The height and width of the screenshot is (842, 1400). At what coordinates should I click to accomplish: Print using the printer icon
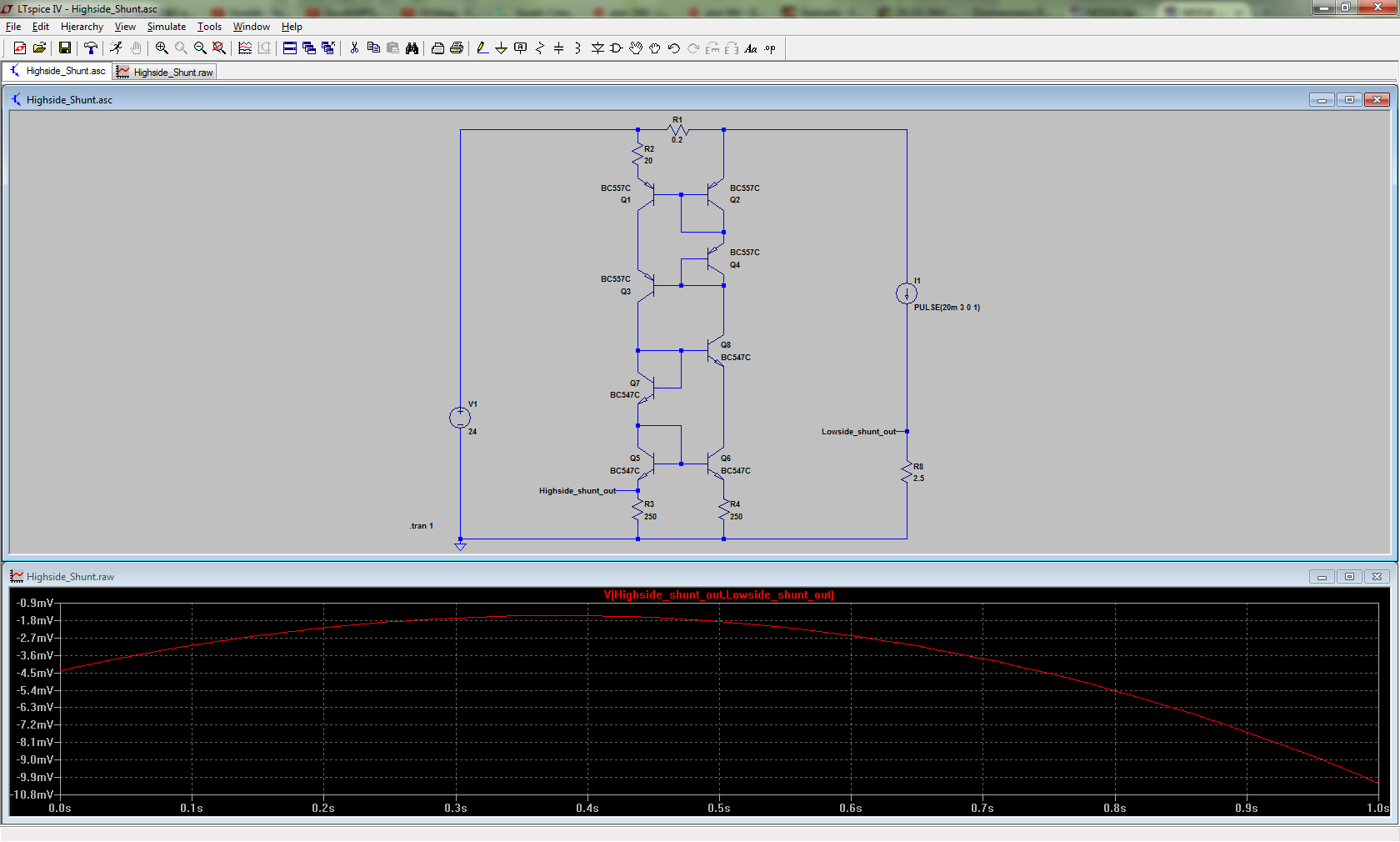[x=457, y=48]
